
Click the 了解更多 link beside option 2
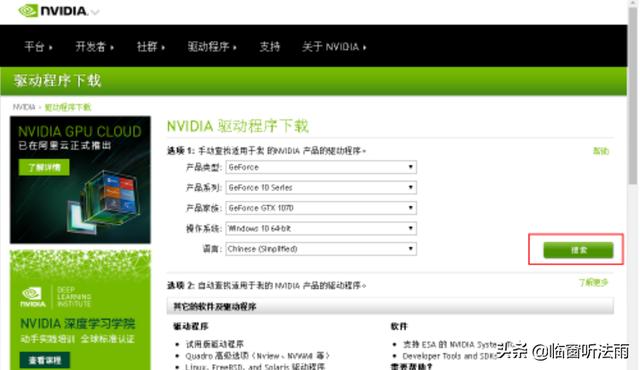coord(593,282)
